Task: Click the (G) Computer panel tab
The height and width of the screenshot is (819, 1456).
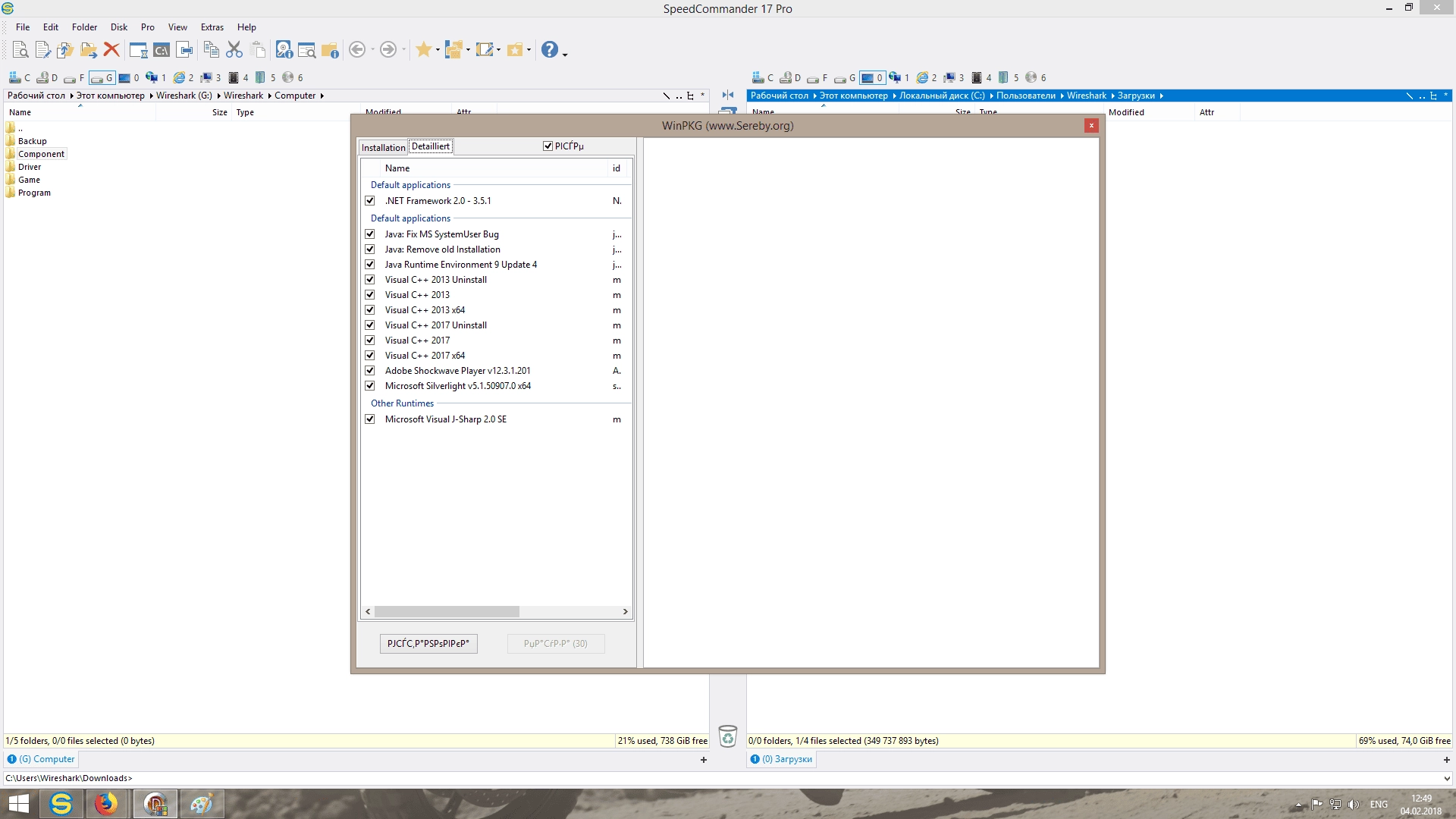Action: pyautogui.click(x=41, y=759)
